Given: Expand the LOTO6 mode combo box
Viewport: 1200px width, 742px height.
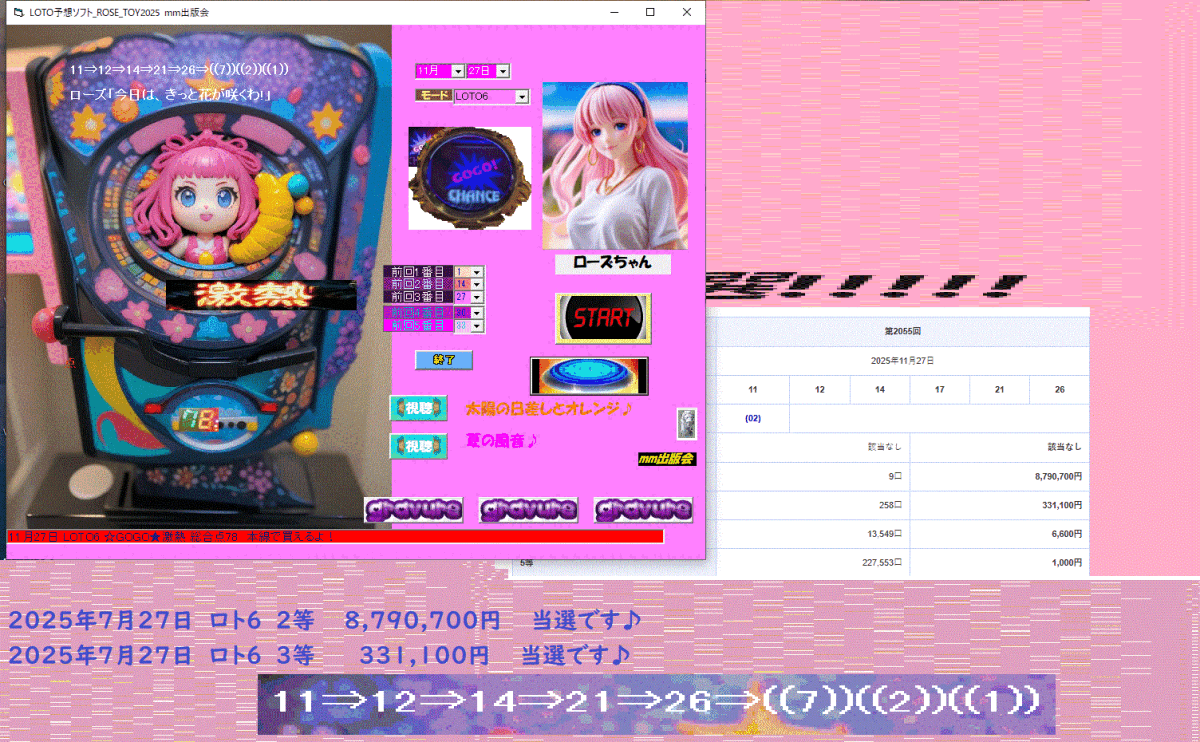Looking at the screenshot, I should (x=521, y=97).
